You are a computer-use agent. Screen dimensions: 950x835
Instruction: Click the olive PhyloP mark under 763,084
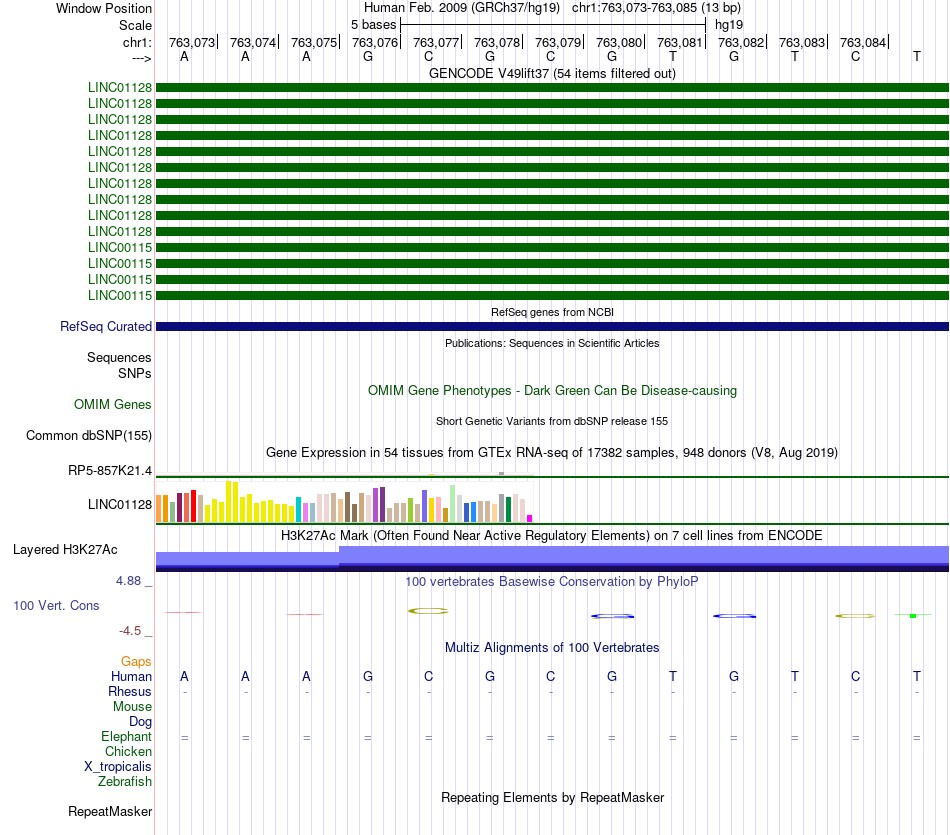[855, 616]
